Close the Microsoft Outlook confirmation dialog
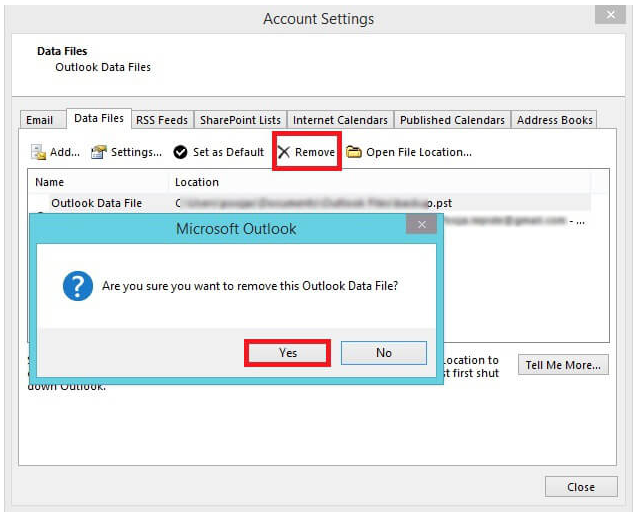 click(422, 224)
